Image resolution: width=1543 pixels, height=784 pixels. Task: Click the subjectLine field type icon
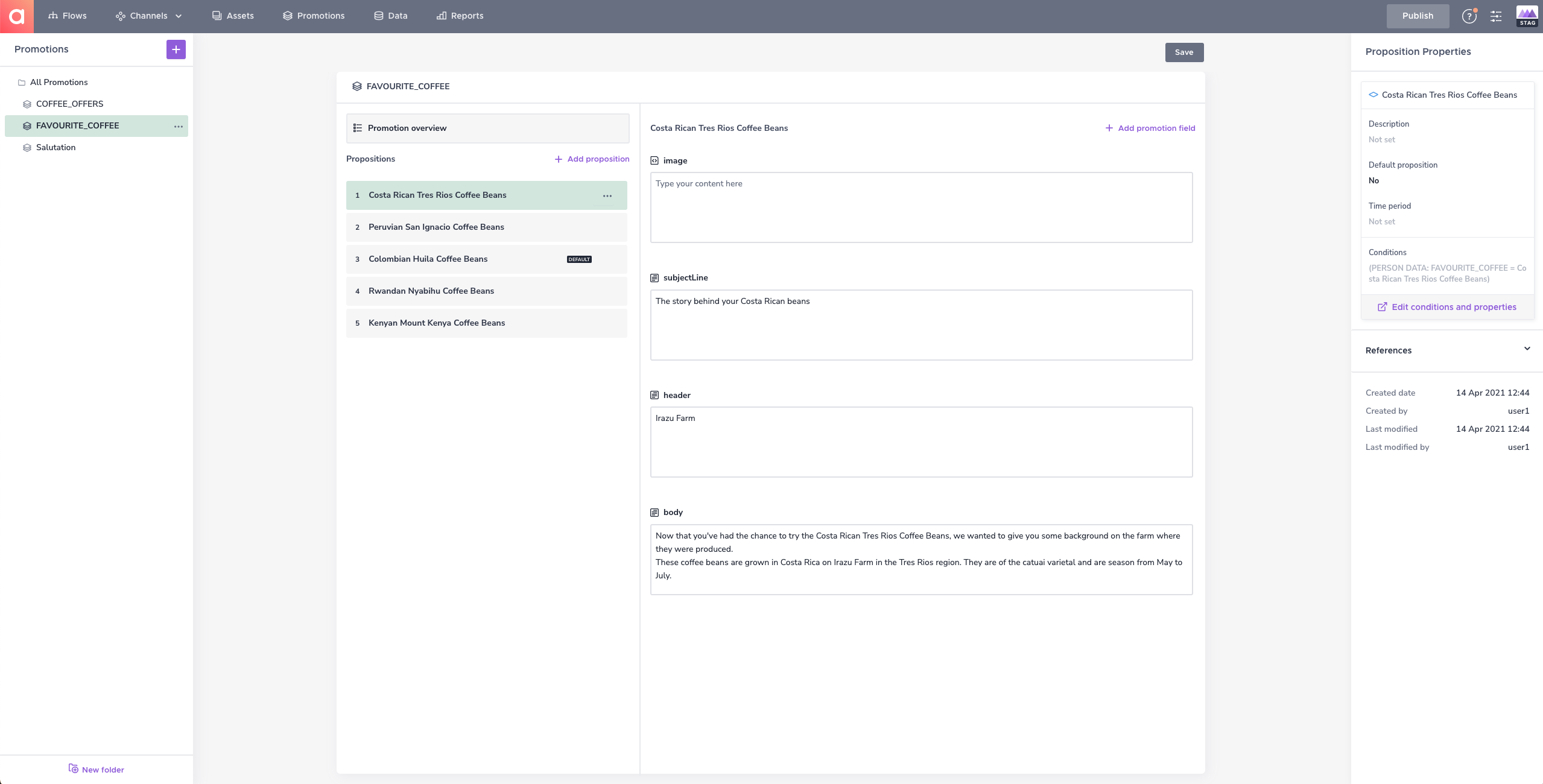pyautogui.click(x=654, y=278)
